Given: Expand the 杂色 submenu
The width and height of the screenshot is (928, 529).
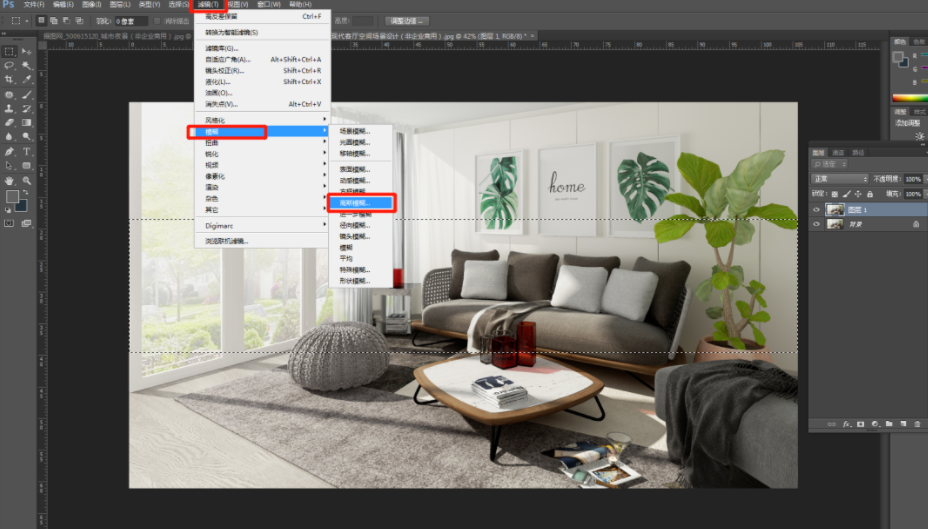Looking at the screenshot, I should click(262, 199).
